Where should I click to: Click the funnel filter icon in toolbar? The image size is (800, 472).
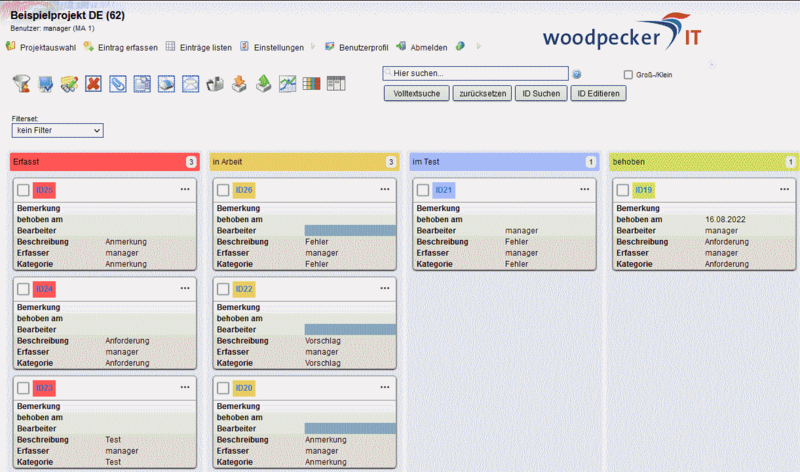(x=22, y=84)
